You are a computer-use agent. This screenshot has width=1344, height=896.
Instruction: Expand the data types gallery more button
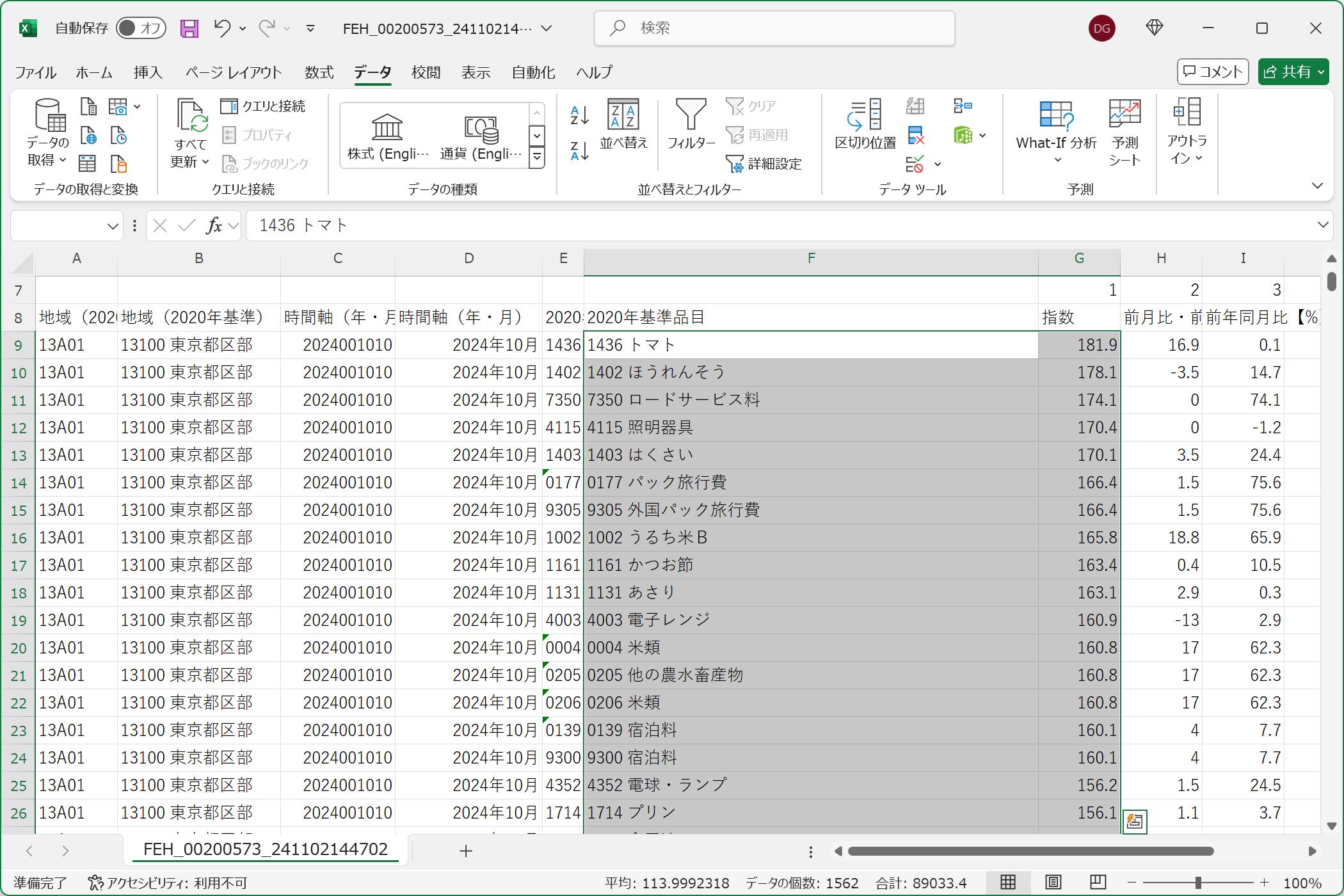tap(537, 157)
